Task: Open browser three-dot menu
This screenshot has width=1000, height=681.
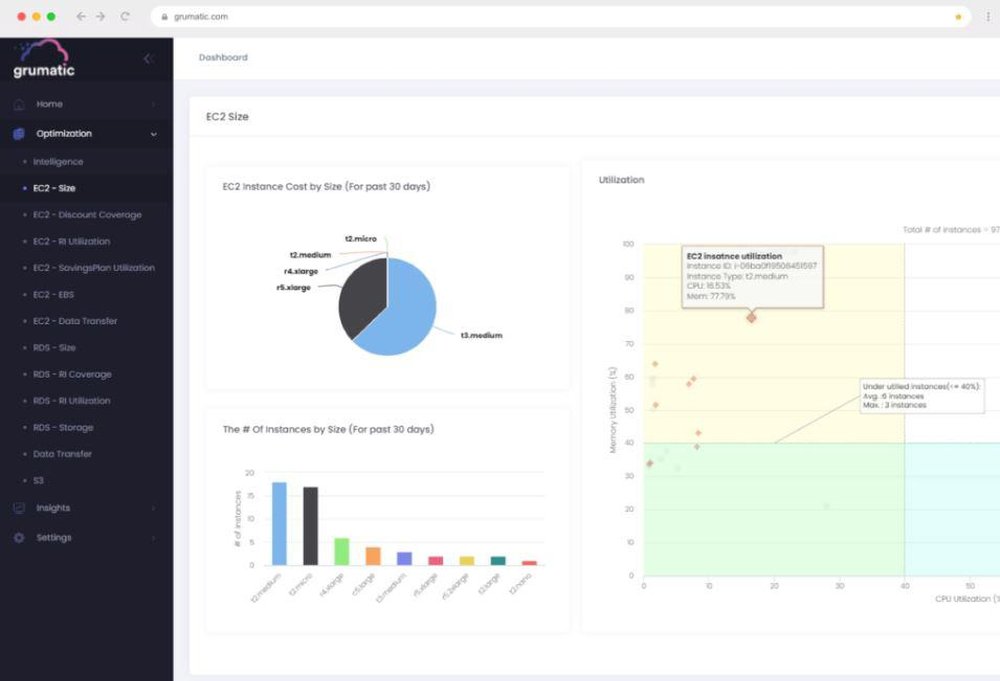Action: pyautogui.click(x=988, y=17)
